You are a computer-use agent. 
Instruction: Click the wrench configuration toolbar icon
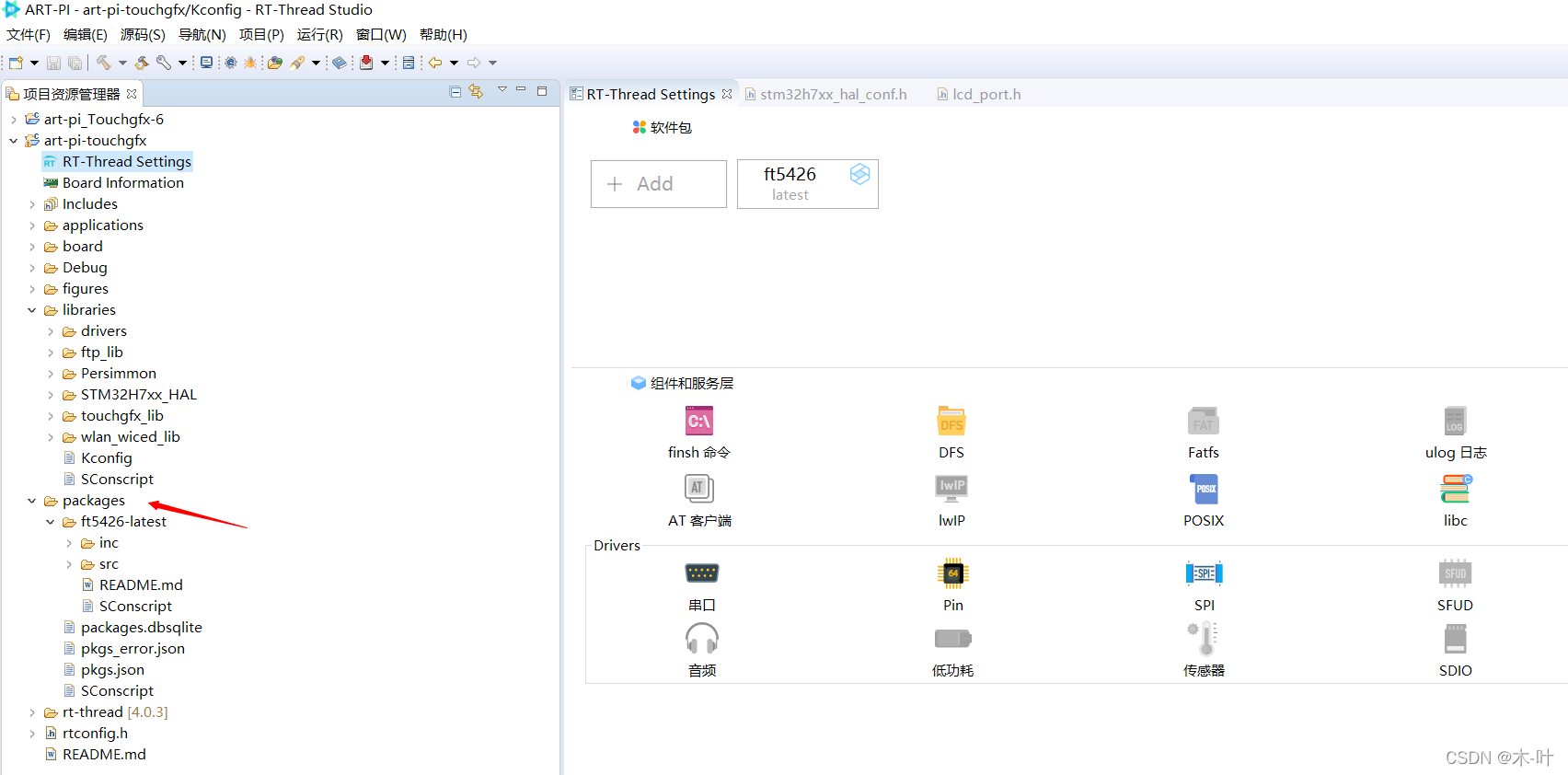(x=164, y=63)
